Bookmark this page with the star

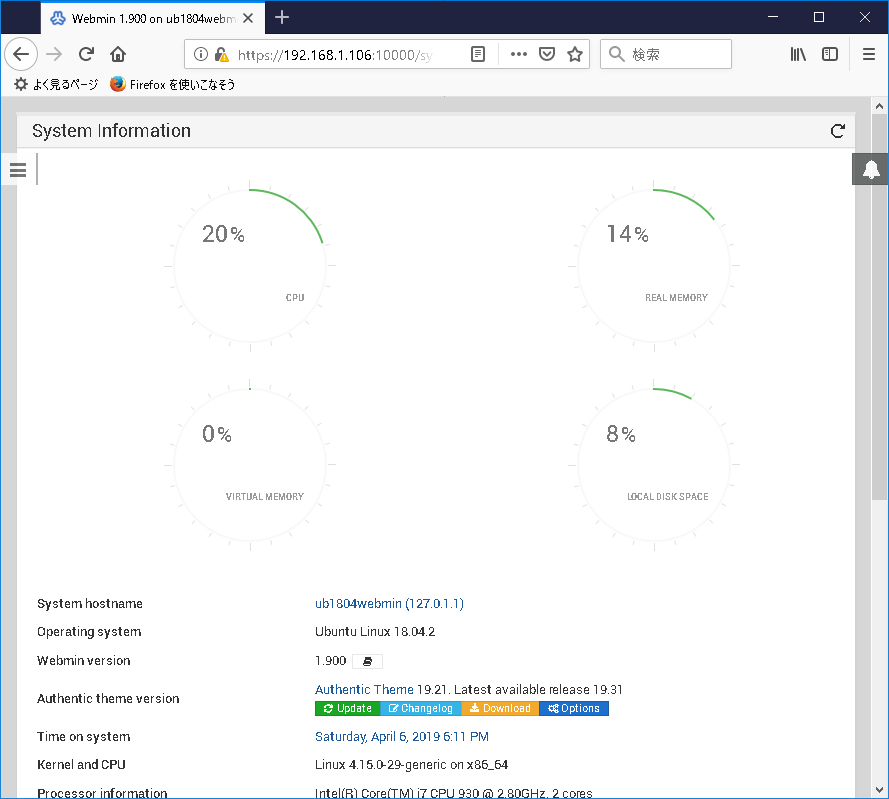tap(575, 54)
